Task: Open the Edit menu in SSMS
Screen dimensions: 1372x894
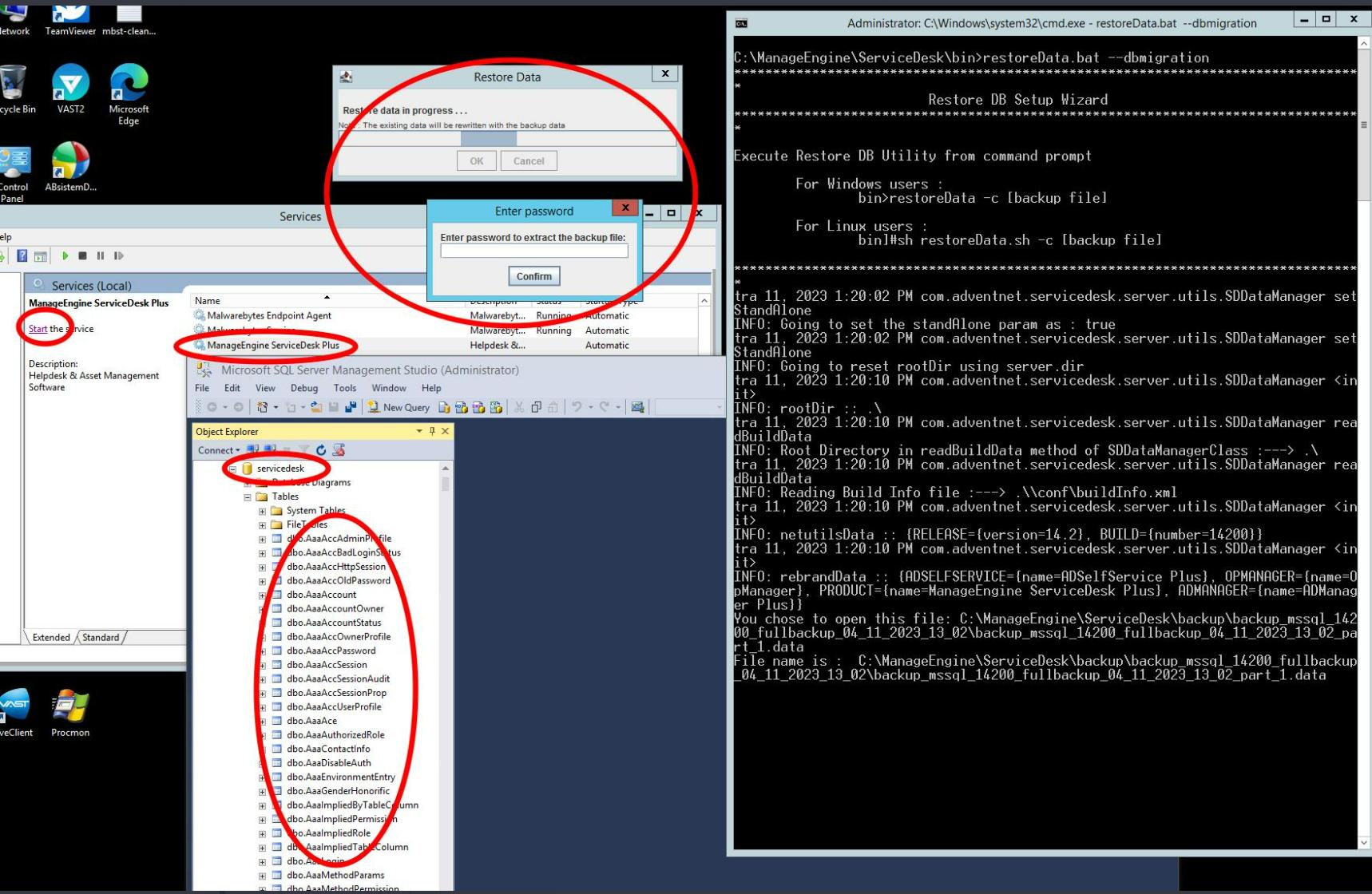Action: (232, 388)
